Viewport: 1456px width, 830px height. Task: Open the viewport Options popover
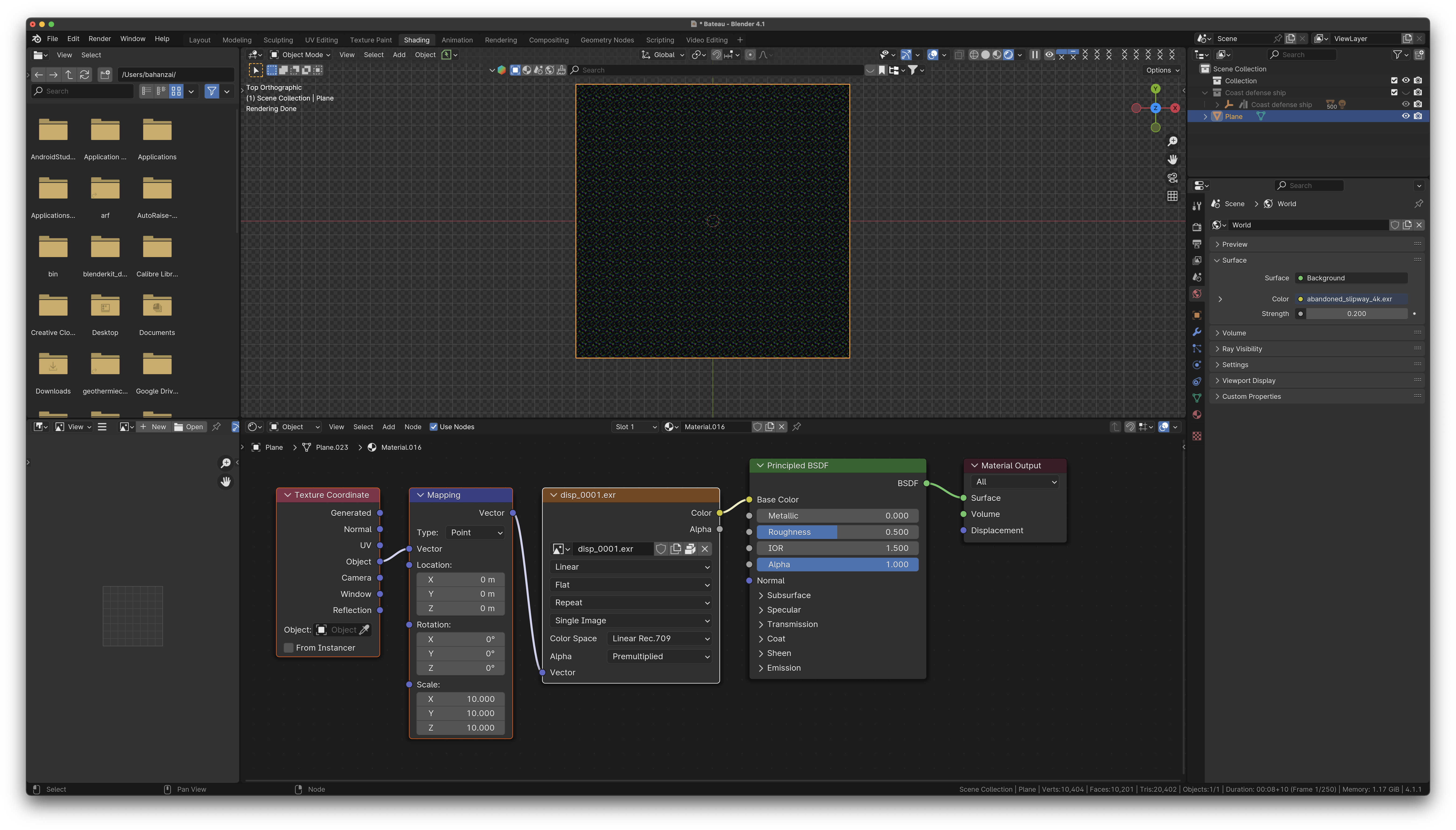point(1162,70)
